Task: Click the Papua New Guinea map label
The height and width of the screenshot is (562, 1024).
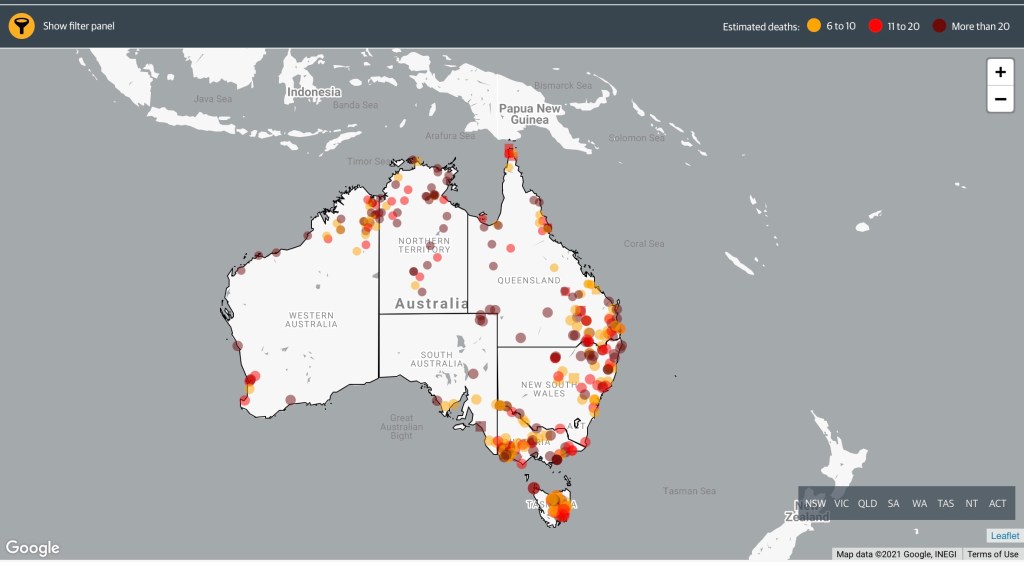Action: pos(530,114)
